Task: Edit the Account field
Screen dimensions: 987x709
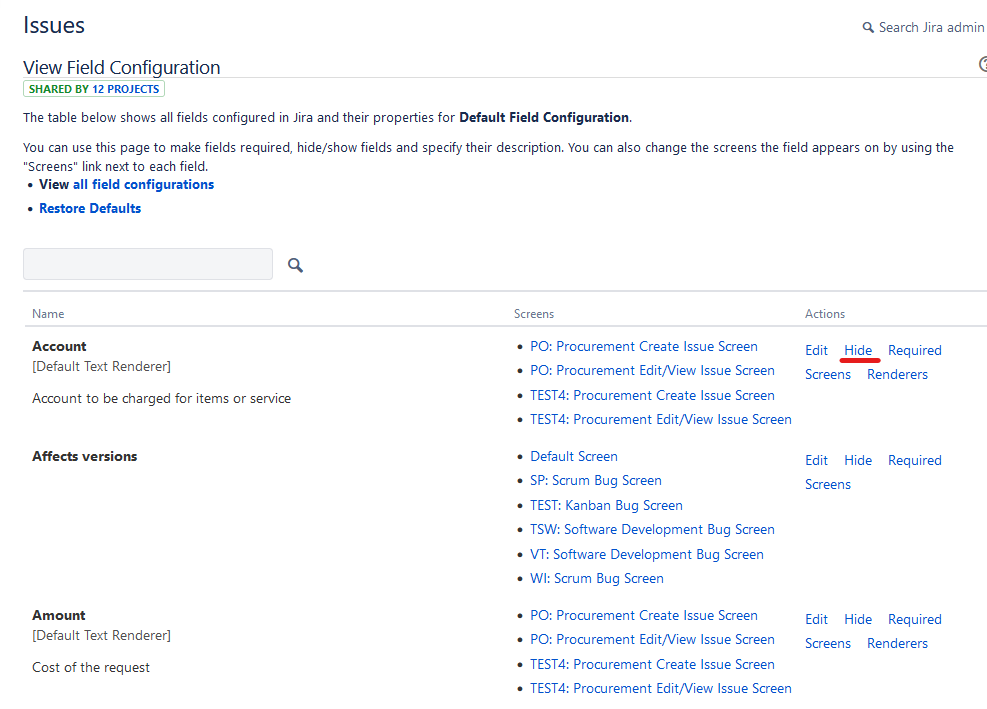Action: tap(816, 350)
